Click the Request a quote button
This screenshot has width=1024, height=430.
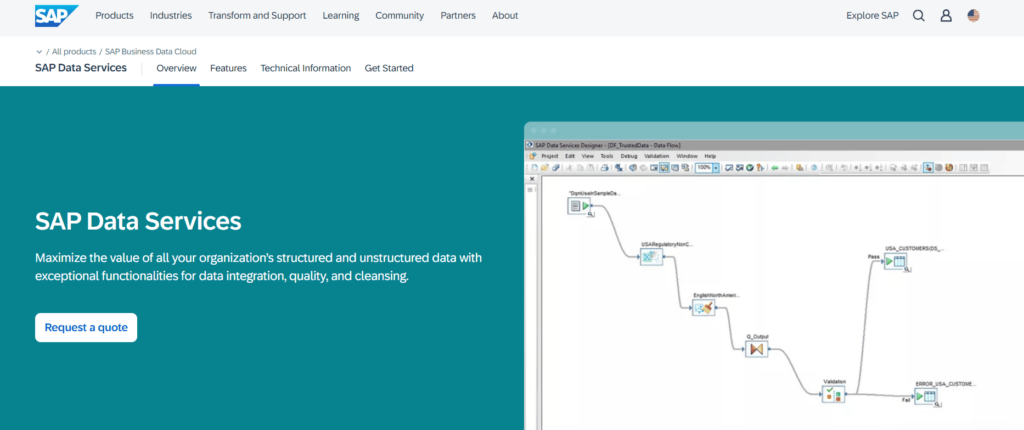click(86, 327)
